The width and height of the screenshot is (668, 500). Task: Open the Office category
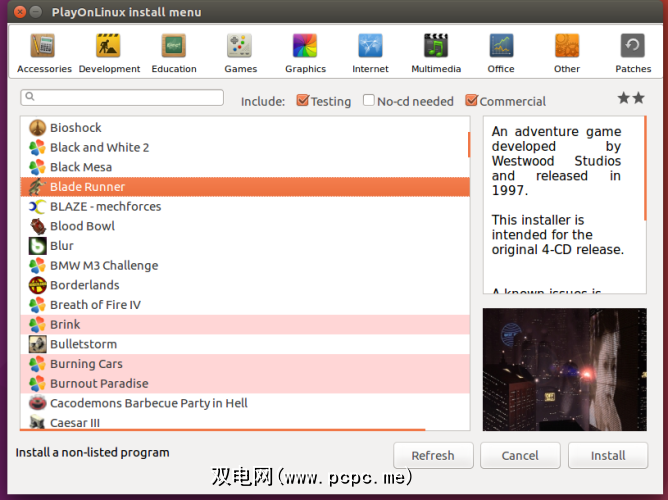click(x=501, y=53)
